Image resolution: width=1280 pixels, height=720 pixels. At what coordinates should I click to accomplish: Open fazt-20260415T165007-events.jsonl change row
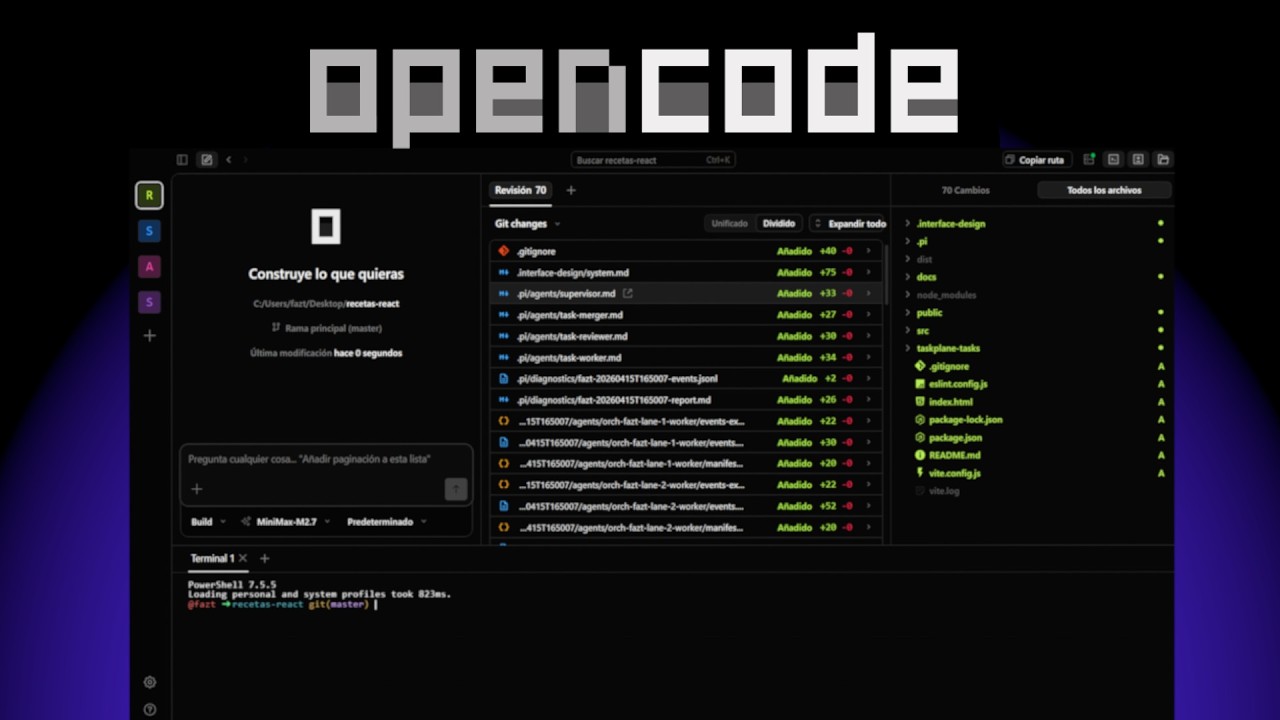click(x=686, y=379)
